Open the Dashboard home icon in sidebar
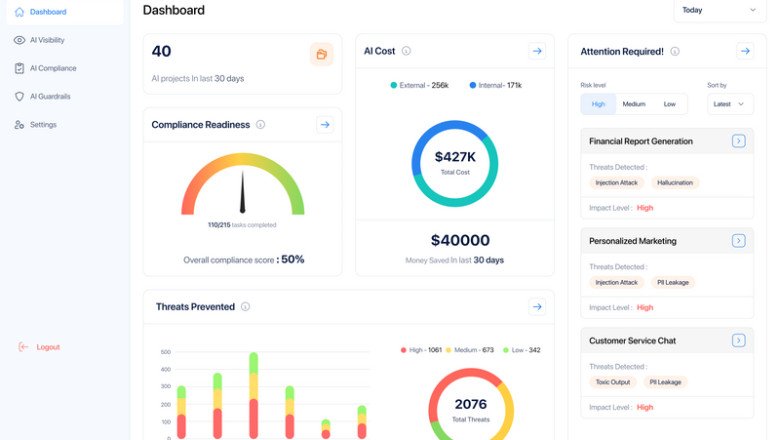This screenshot has height=440, width=780. coord(19,12)
